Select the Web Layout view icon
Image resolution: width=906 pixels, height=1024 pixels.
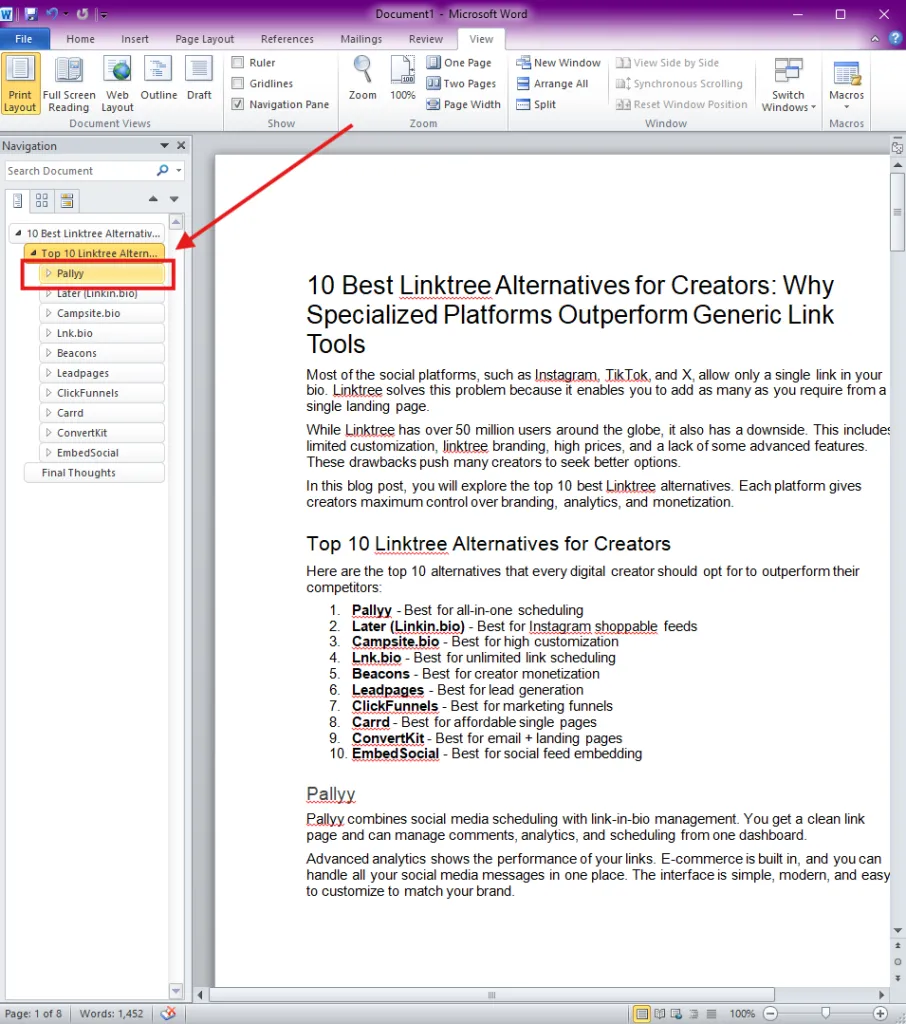(118, 84)
